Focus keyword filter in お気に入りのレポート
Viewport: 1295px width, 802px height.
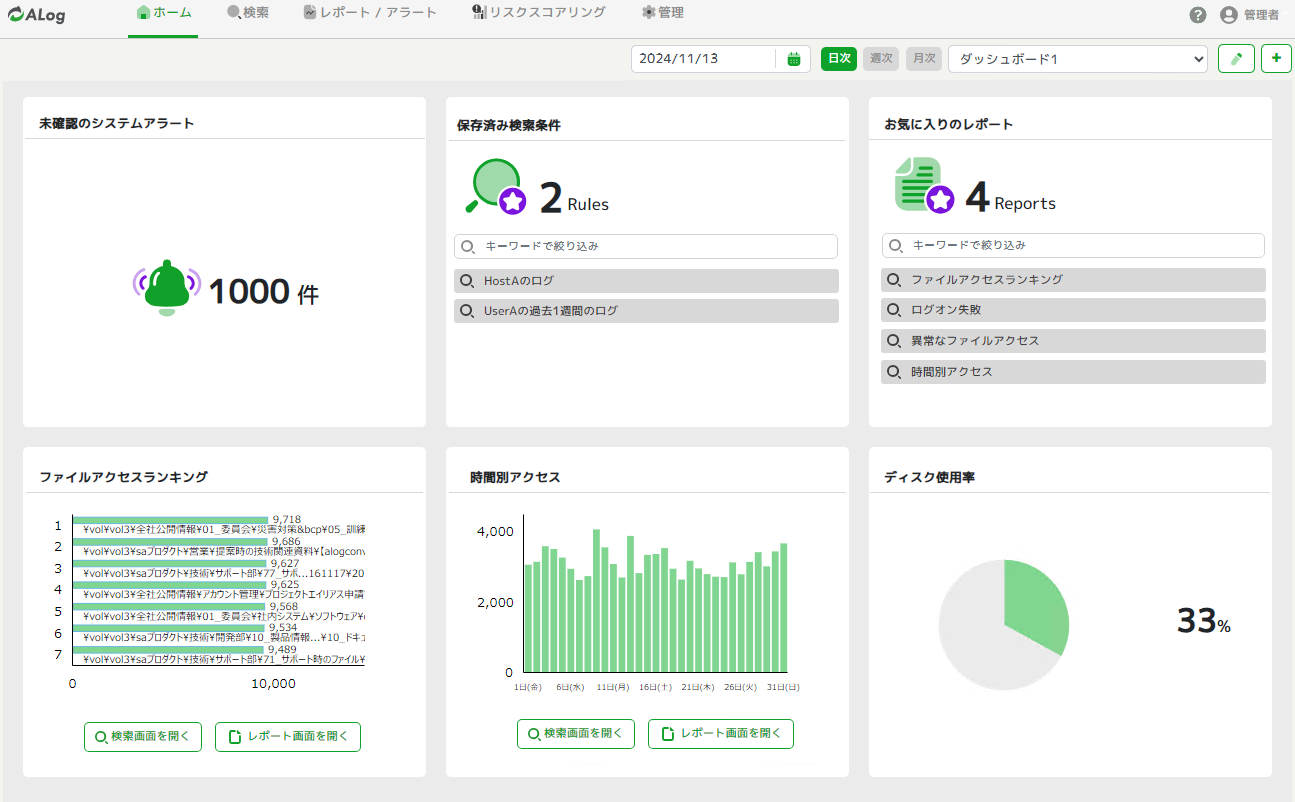tap(1073, 245)
